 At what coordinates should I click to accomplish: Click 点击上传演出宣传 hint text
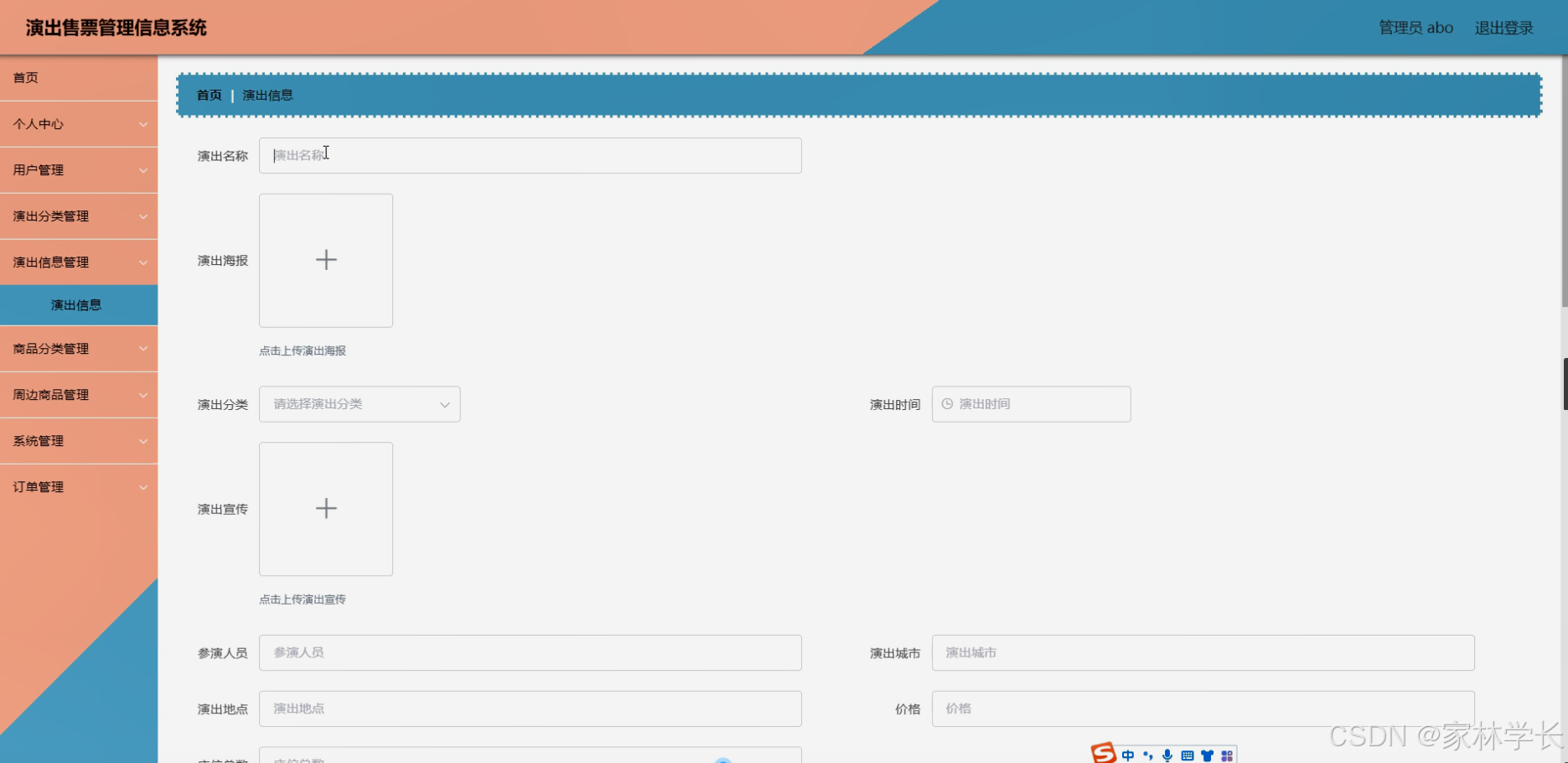[303, 599]
